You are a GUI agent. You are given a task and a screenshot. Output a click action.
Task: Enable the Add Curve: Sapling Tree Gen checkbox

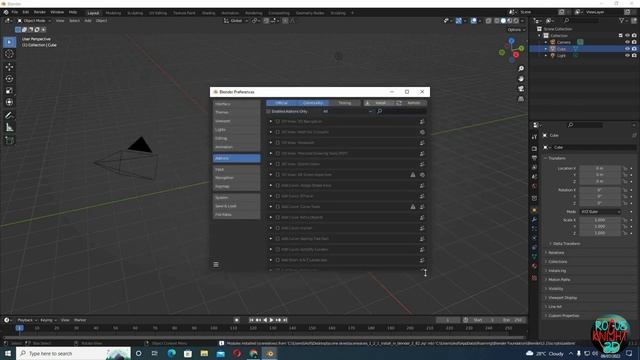(x=278, y=239)
